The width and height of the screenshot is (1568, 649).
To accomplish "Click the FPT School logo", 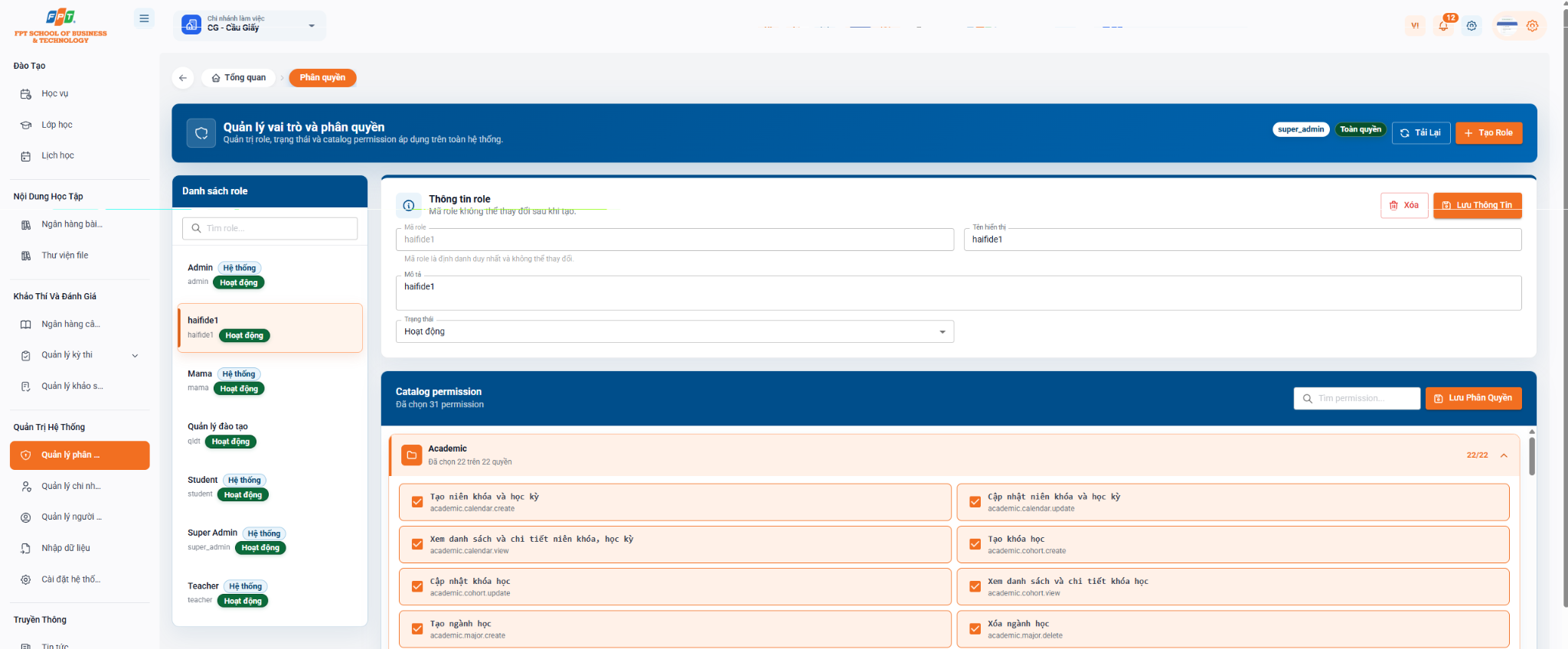I will click(60, 25).
